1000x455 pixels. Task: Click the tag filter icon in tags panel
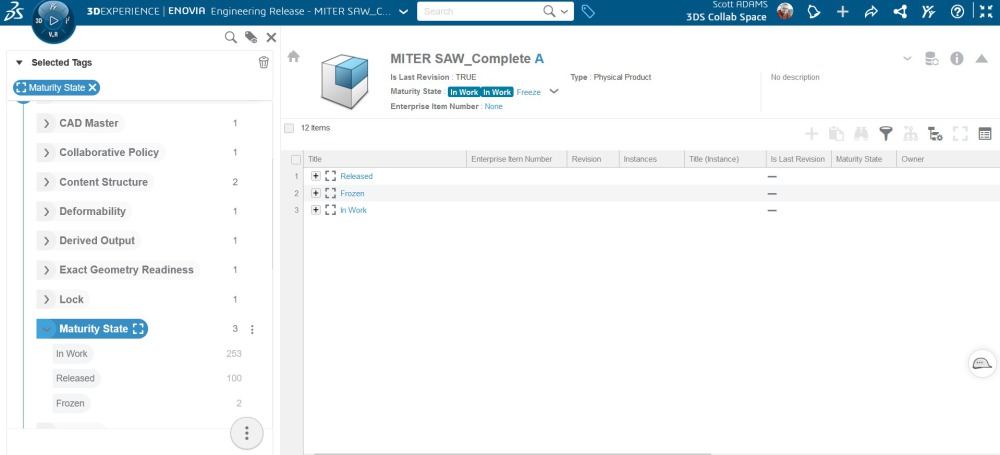pyautogui.click(x=251, y=38)
